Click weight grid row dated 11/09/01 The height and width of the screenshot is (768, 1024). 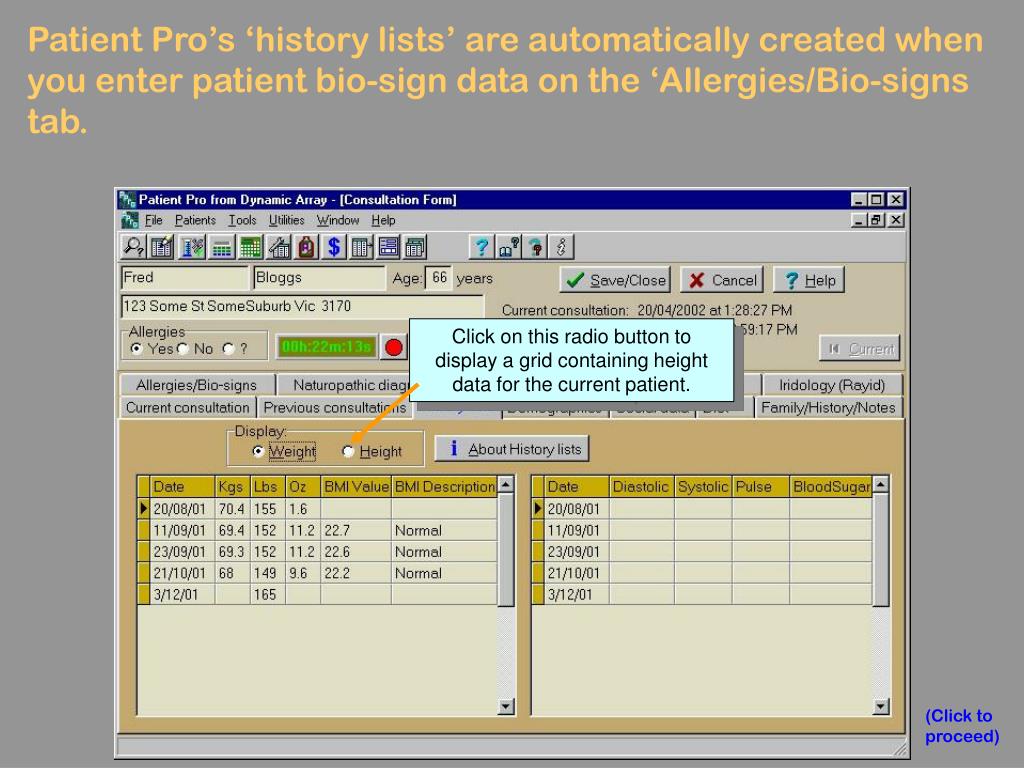317,530
